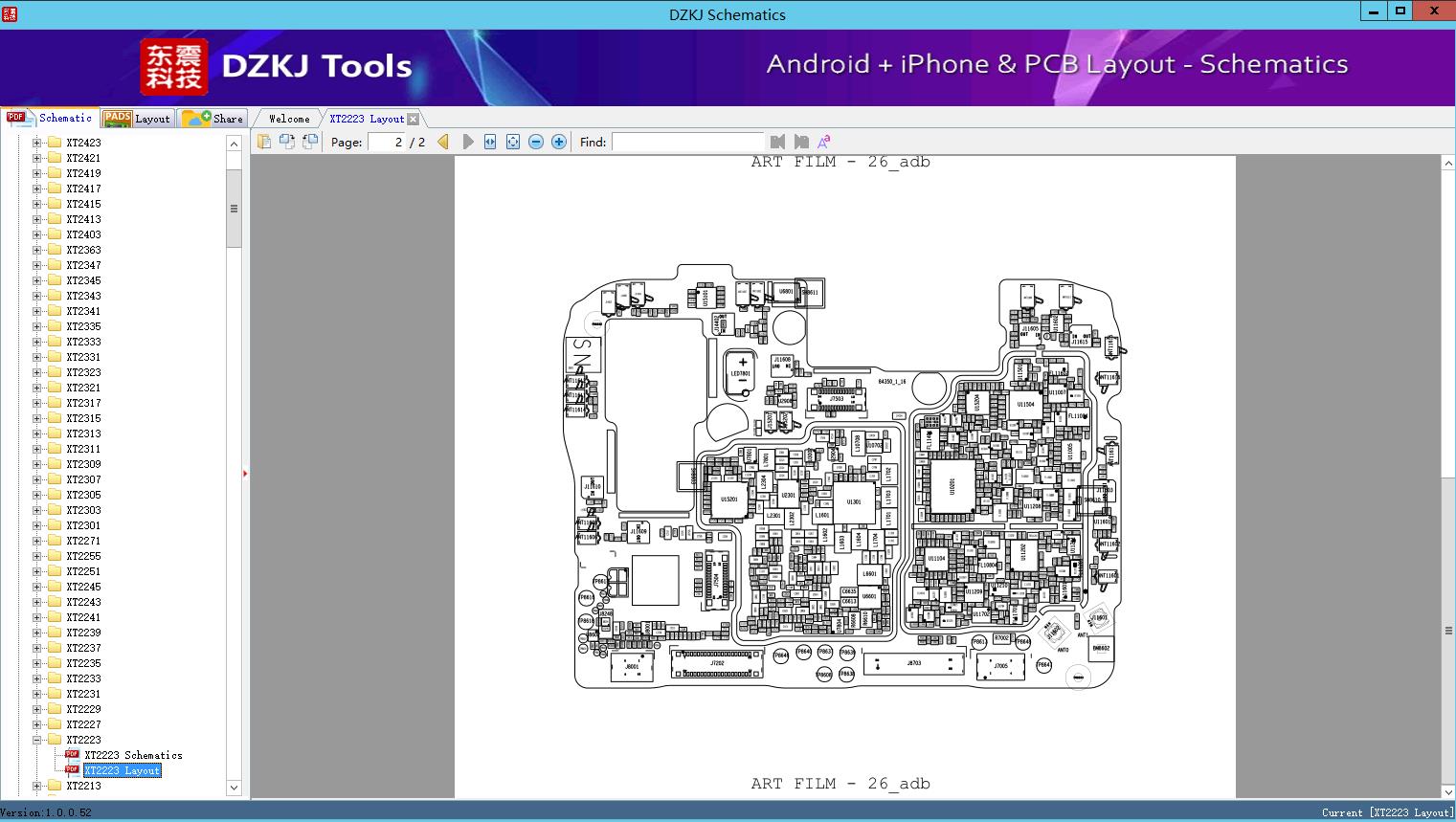Click the previous page arrow button
1456x822 pixels.
click(x=442, y=142)
